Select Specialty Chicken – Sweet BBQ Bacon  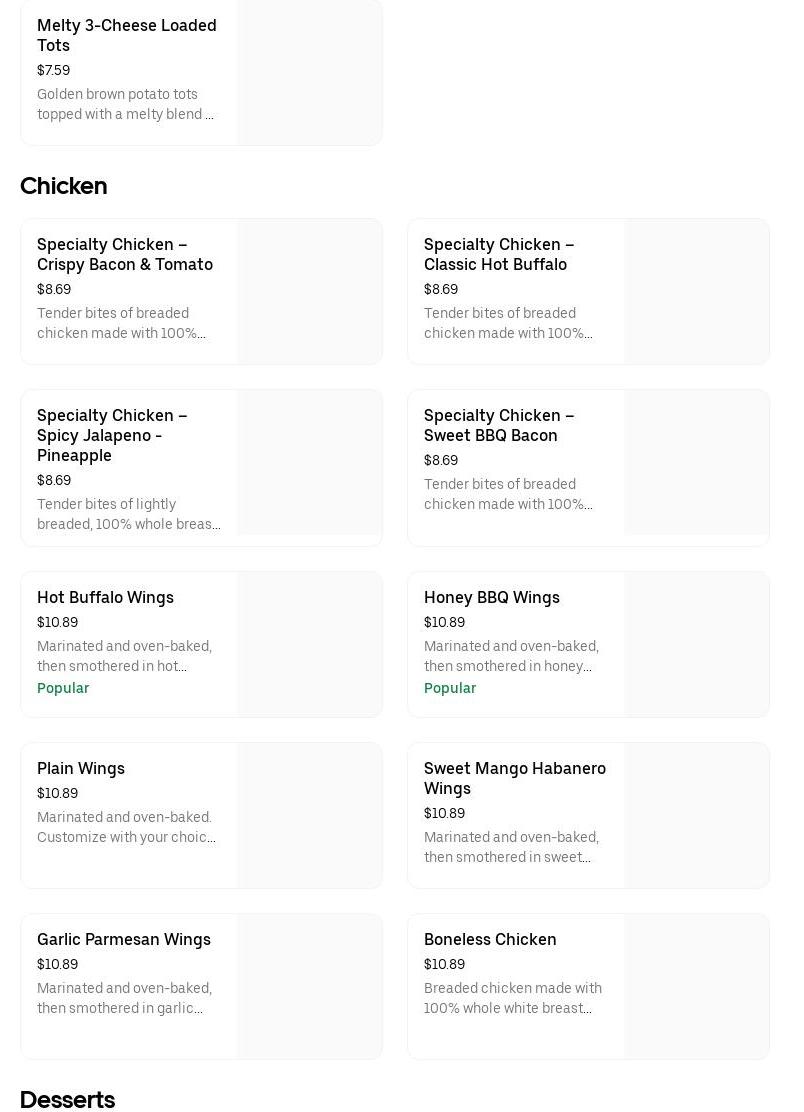click(498, 425)
